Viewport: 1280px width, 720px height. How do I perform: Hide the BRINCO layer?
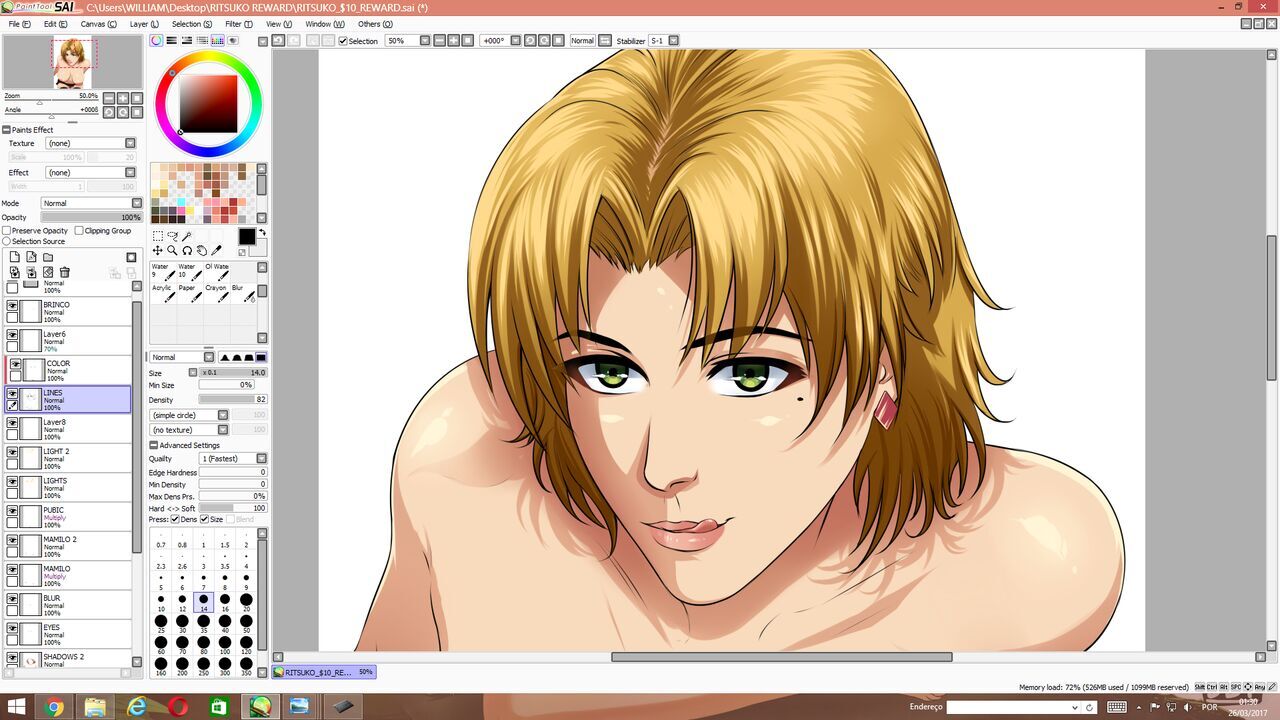[x=12, y=306]
